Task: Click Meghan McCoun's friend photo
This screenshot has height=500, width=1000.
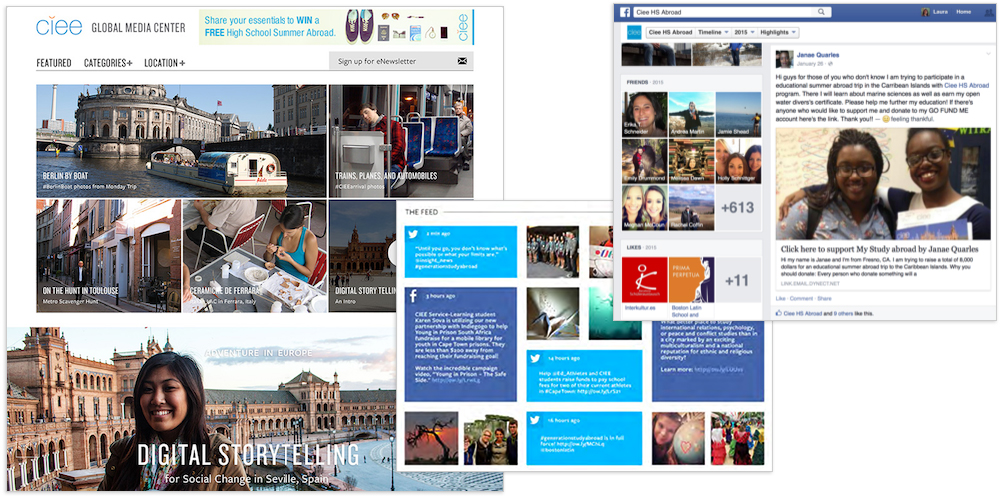Action: [645, 208]
